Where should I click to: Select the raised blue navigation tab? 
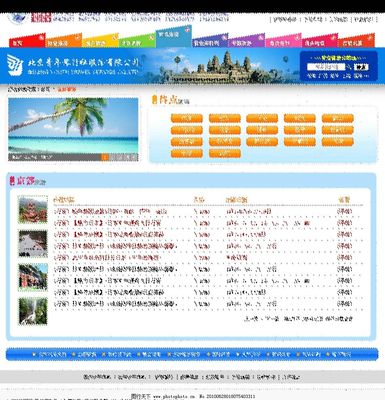point(173,36)
